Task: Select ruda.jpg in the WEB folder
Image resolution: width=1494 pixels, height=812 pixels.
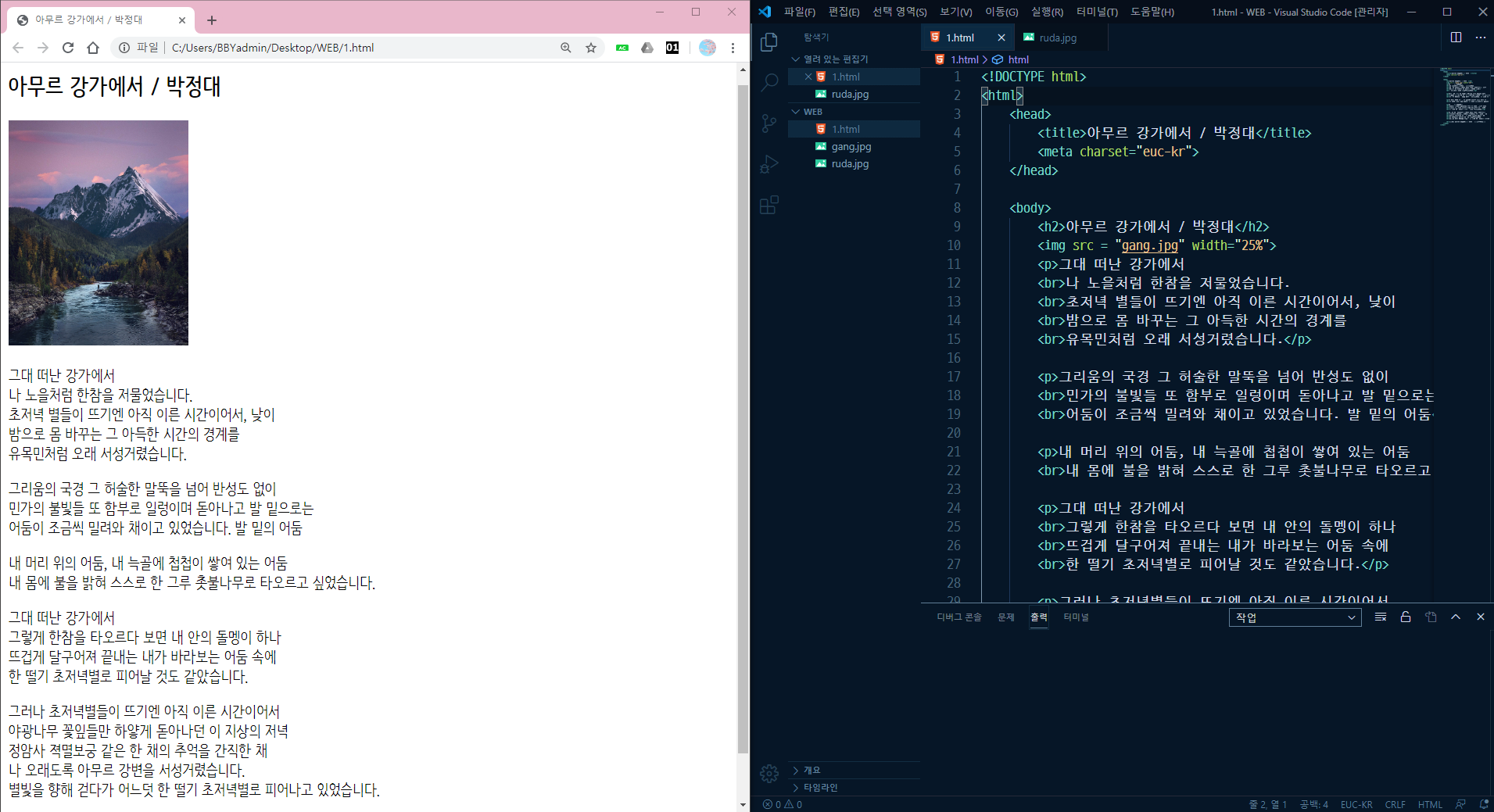Action: [x=854, y=163]
